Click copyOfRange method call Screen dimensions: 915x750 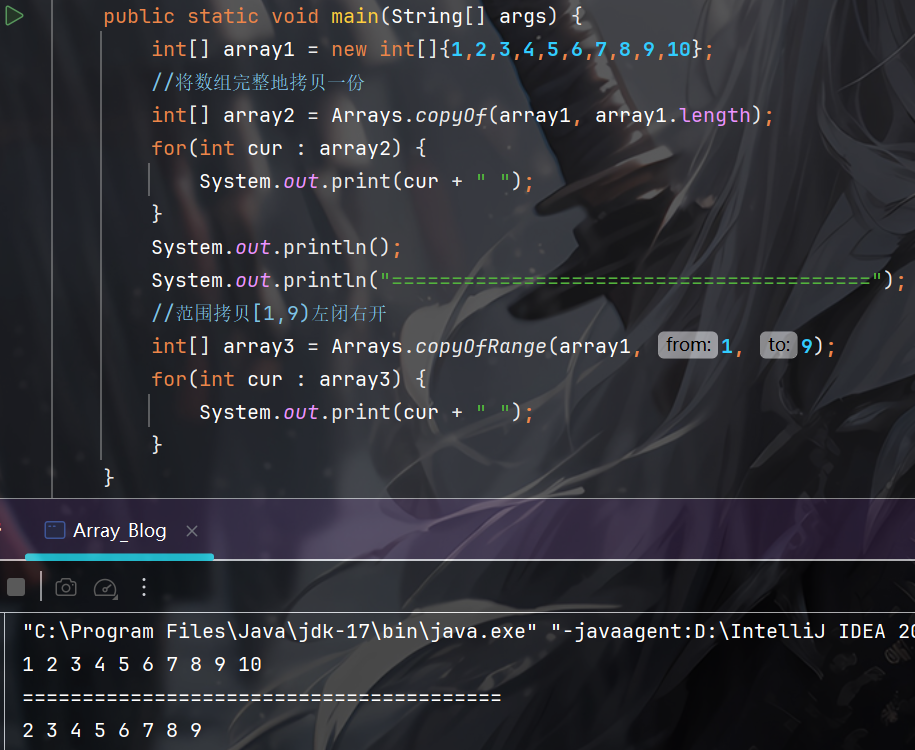[481, 347]
